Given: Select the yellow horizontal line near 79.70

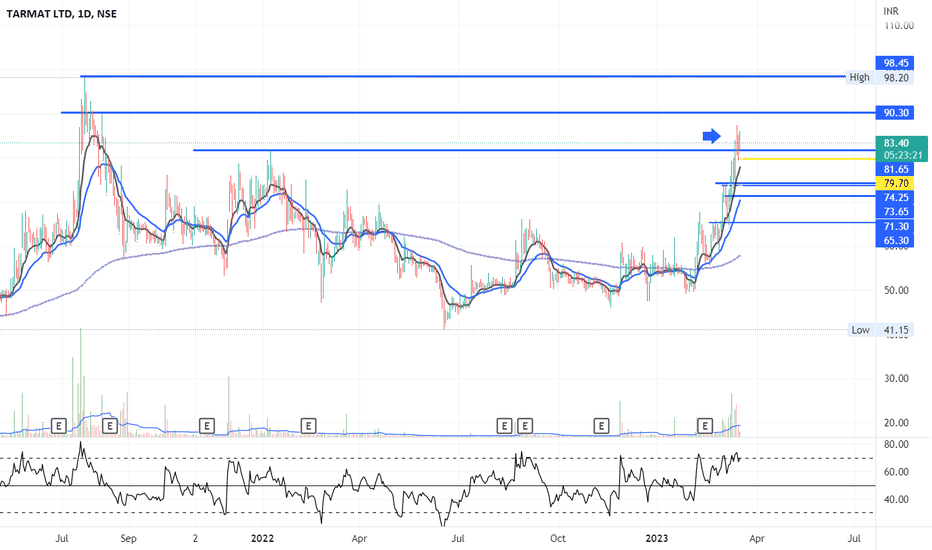Looking at the screenshot, I should coord(808,159).
